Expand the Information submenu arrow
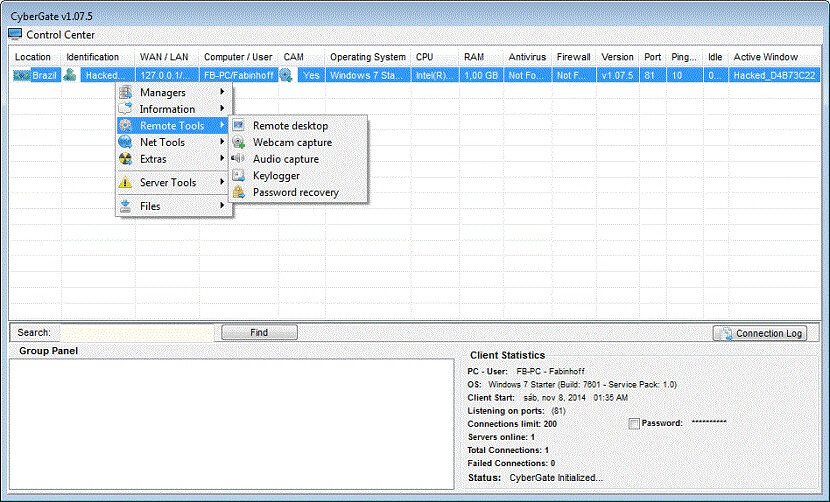 click(222, 108)
